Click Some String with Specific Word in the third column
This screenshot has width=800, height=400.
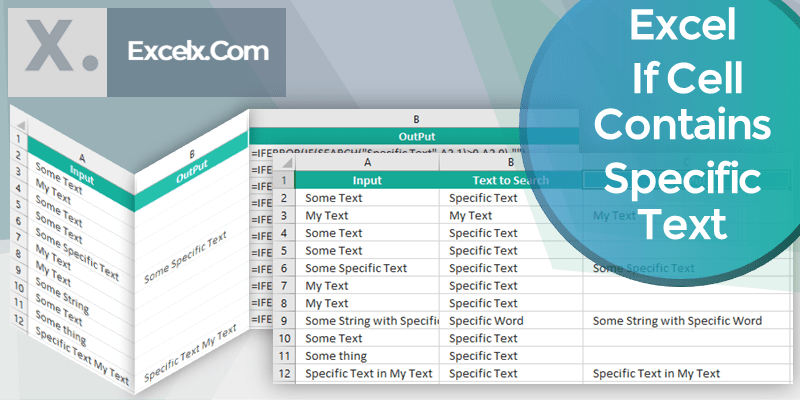click(x=677, y=321)
